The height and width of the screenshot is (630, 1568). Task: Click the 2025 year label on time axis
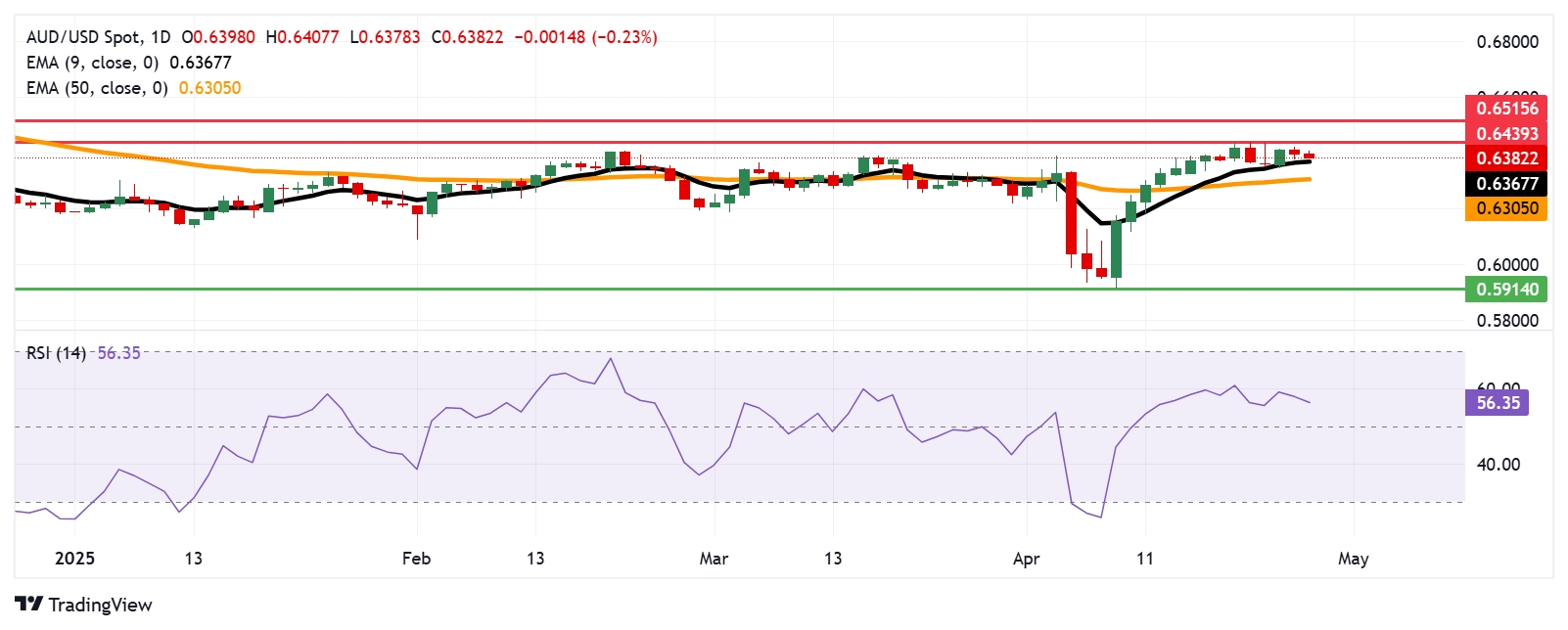[x=74, y=559]
